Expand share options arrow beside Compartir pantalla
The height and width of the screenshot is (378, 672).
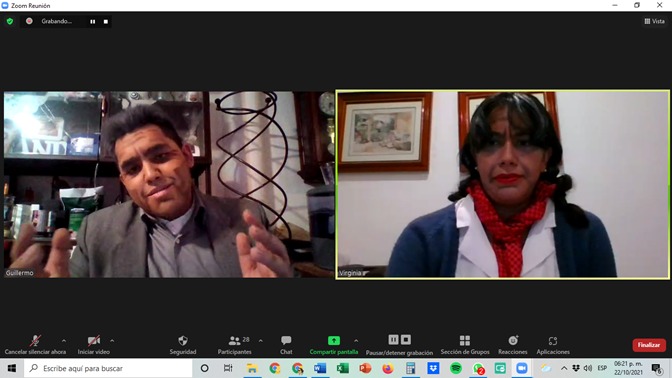point(356,341)
